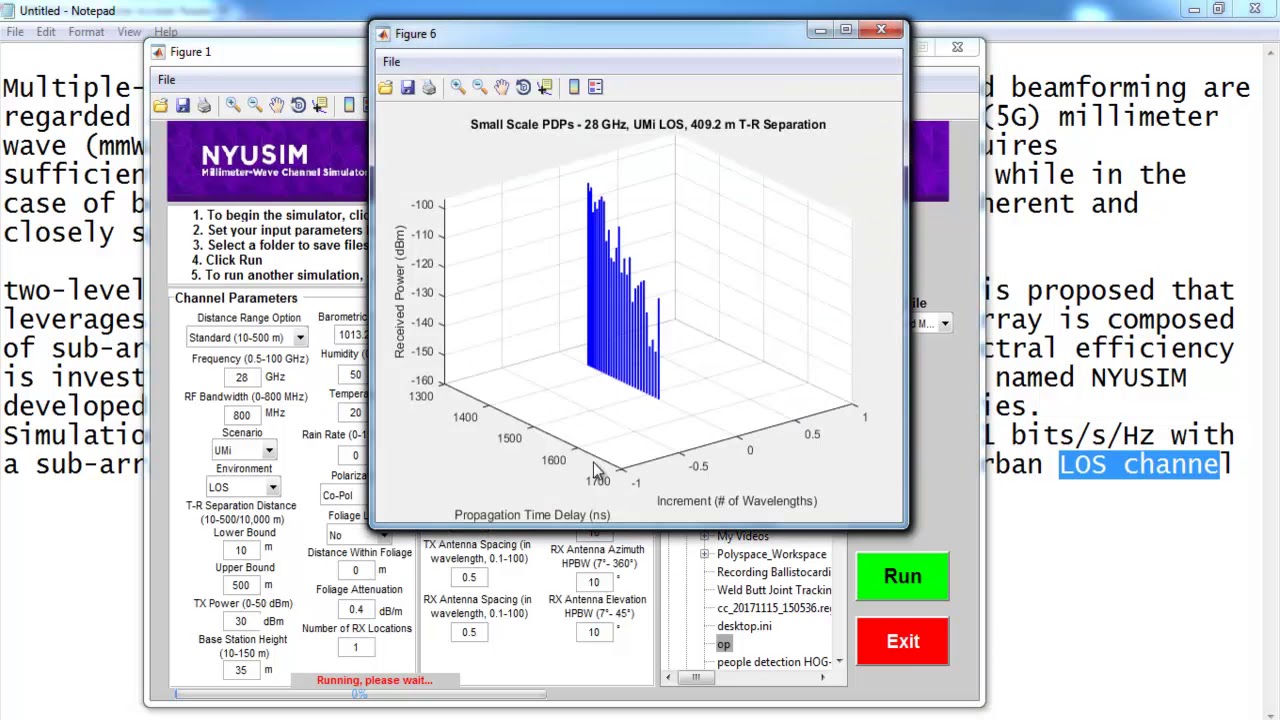Click Frequency field showing 28
The width and height of the screenshot is (1280, 720).
(x=242, y=378)
